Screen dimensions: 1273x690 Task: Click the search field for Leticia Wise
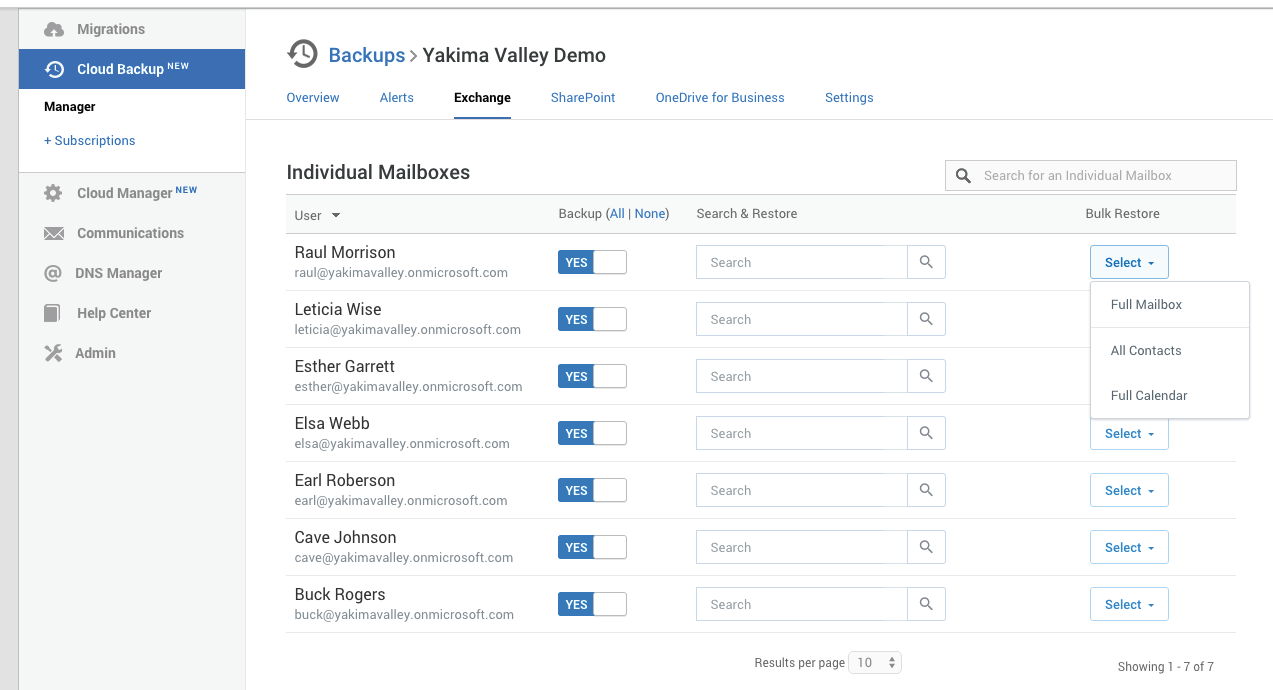pyautogui.click(x=802, y=319)
